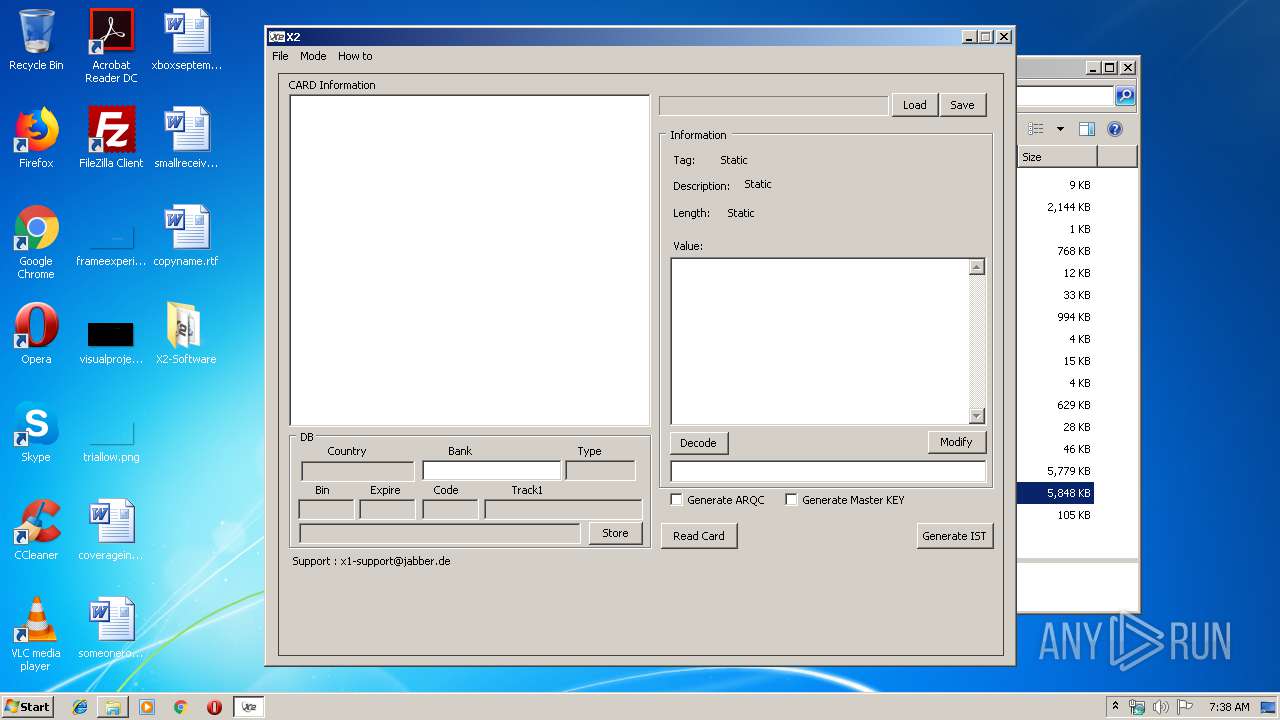This screenshot has height=720, width=1280.
Task: Enable the Generate ARQC checkbox
Action: [x=677, y=500]
